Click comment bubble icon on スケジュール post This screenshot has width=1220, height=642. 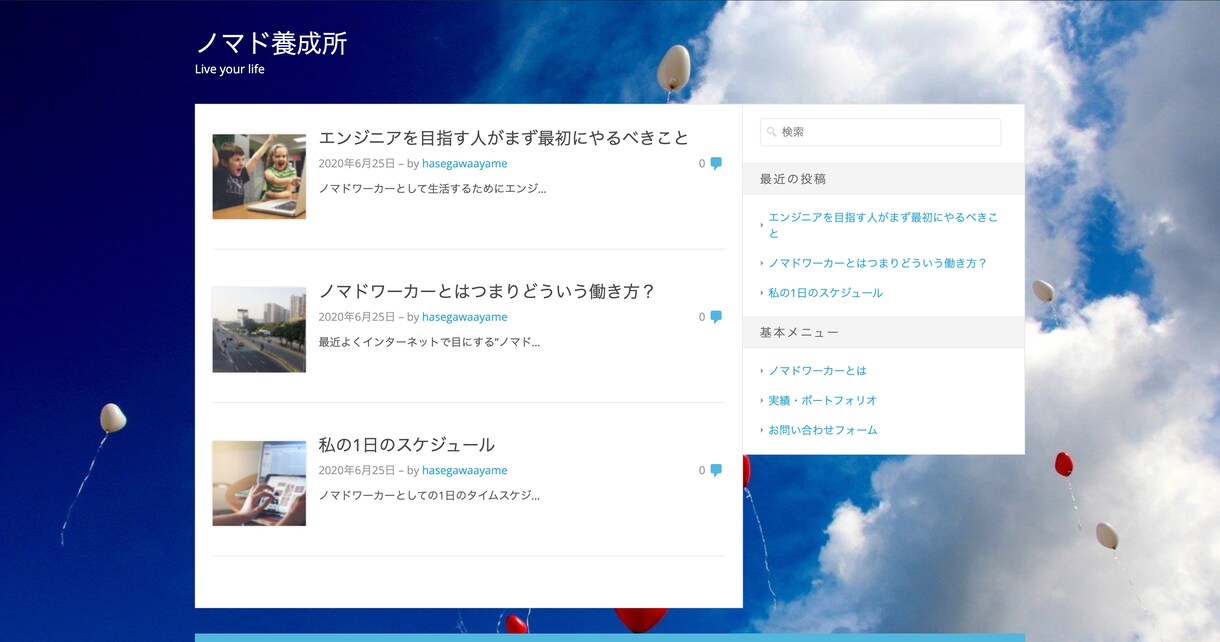pos(716,470)
